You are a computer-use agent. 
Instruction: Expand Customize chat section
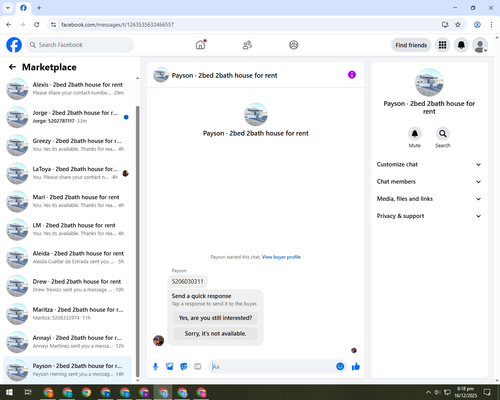429,164
